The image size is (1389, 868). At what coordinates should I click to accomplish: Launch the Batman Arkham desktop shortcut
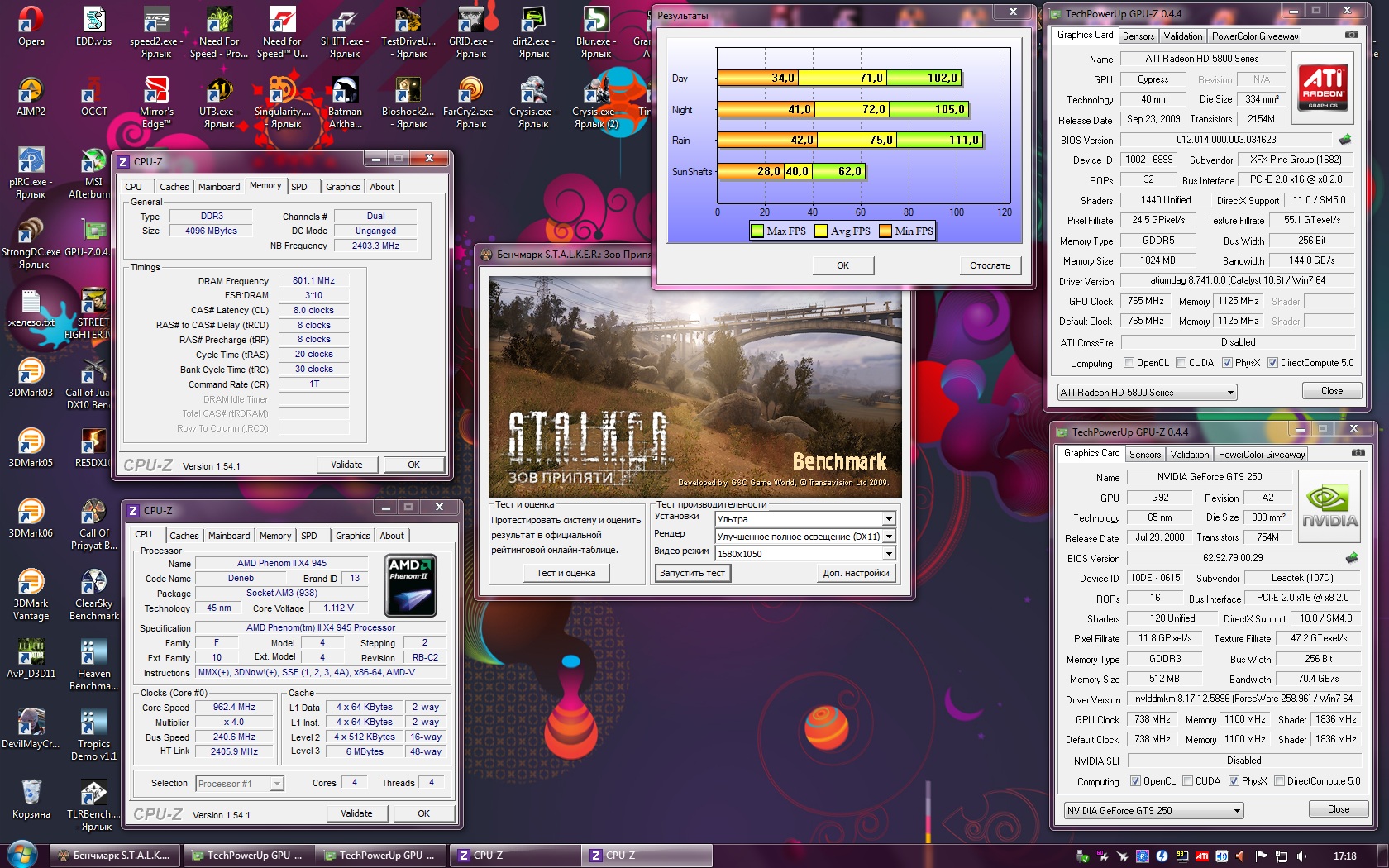click(345, 101)
